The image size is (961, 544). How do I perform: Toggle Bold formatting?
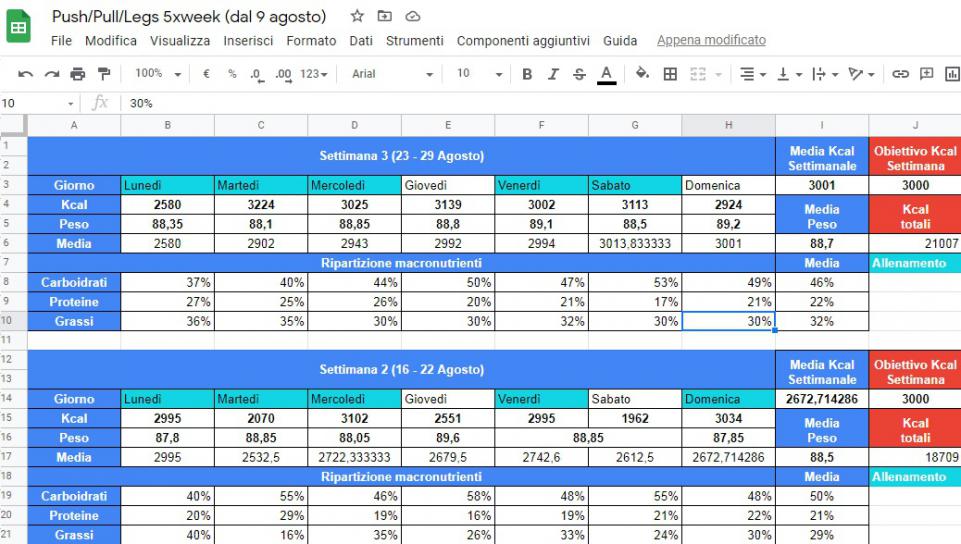click(527, 74)
